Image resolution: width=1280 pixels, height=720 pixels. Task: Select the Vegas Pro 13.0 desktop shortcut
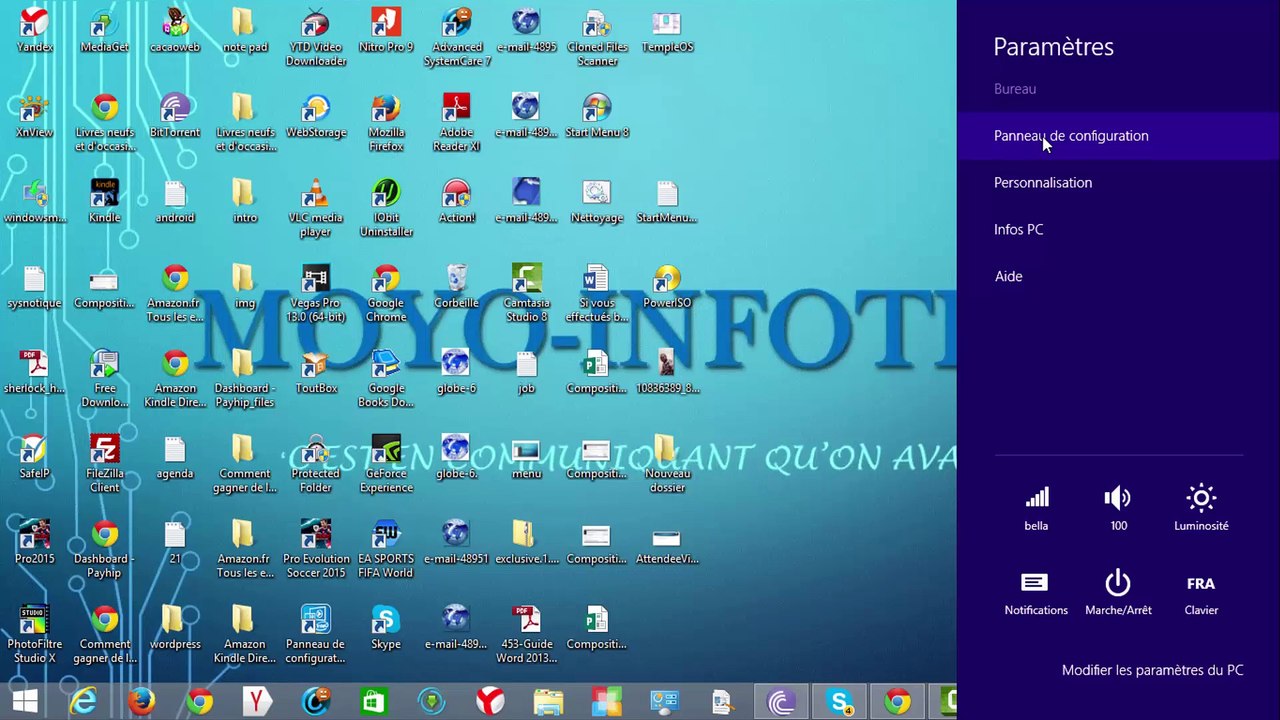click(x=315, y=293)
